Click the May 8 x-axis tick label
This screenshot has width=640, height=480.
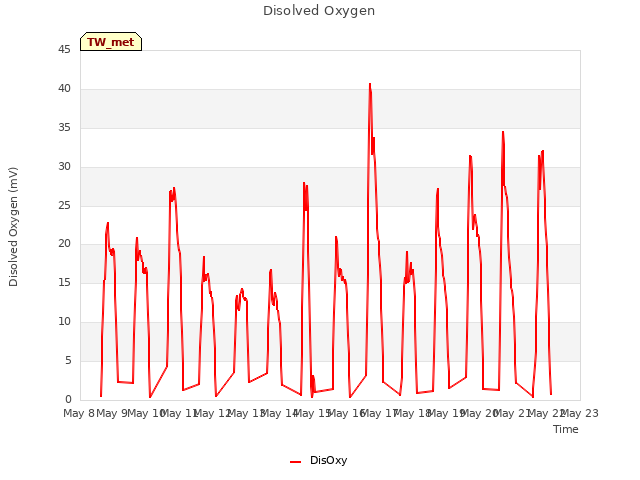(x=79, y=413)
